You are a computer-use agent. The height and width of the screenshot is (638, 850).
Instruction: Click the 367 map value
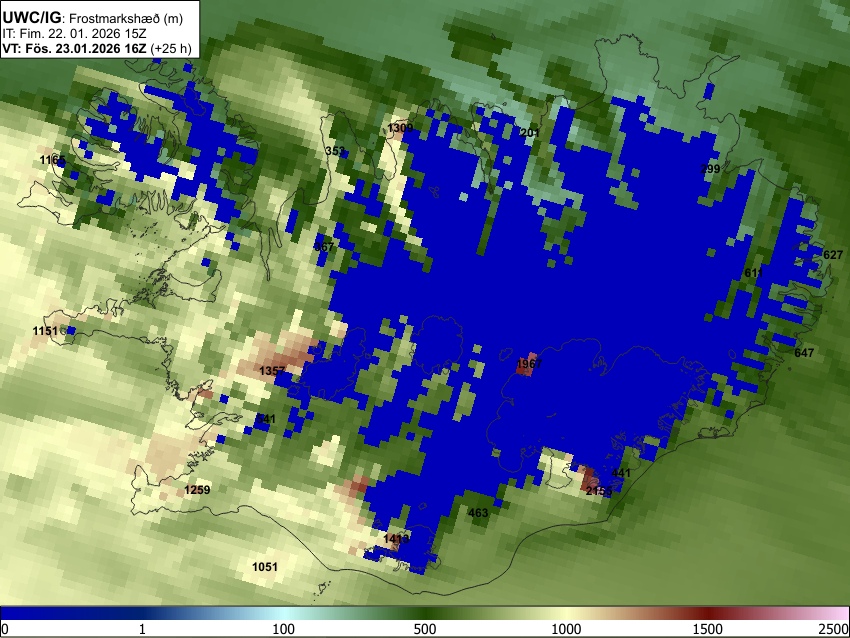pyautogui.click(x=324, y=247)
